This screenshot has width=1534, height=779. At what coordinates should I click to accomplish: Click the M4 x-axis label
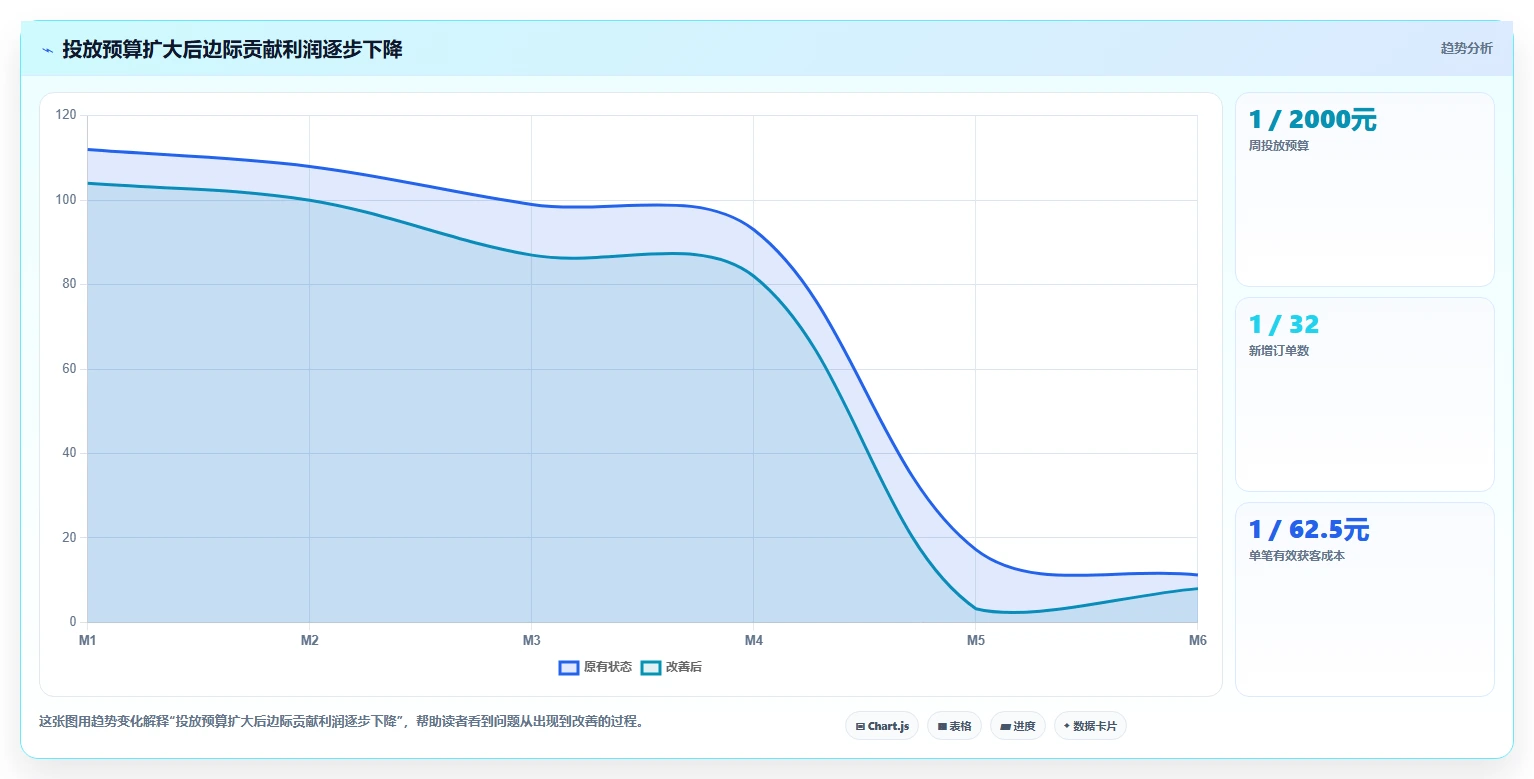tap(753, 640)
